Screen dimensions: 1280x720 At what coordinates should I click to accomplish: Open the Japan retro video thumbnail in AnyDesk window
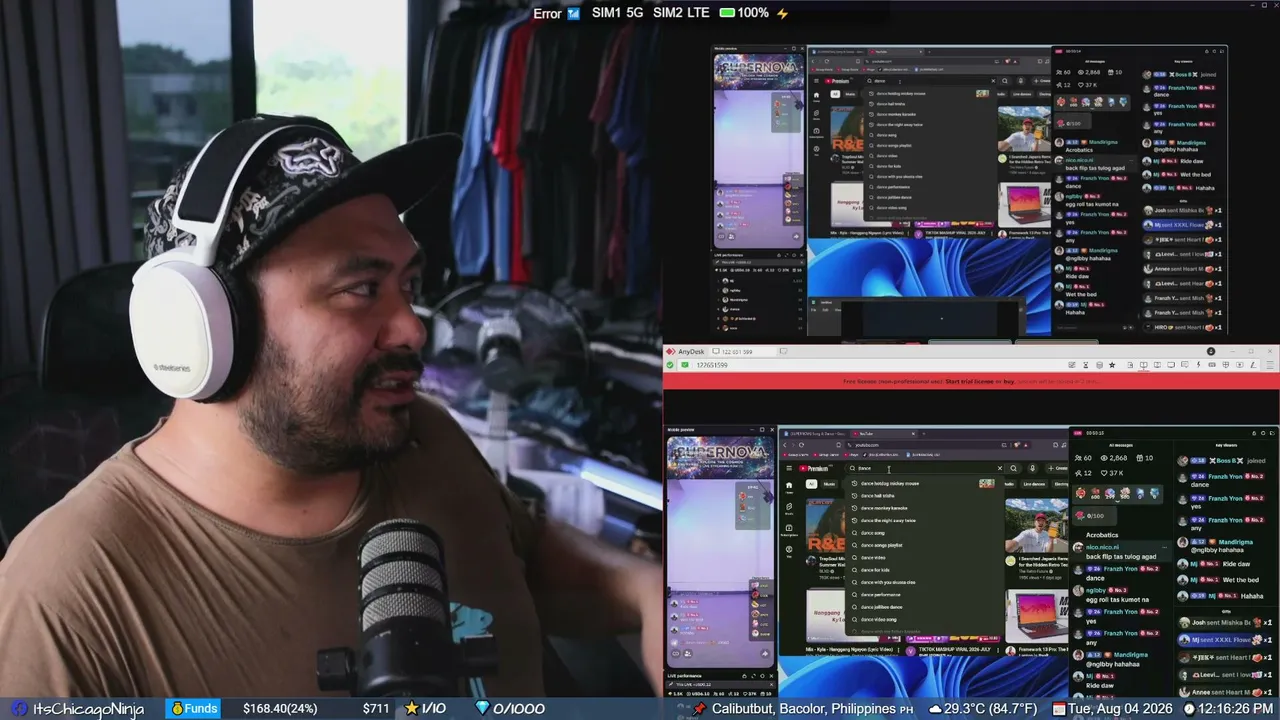click(x=1036, y=523)
